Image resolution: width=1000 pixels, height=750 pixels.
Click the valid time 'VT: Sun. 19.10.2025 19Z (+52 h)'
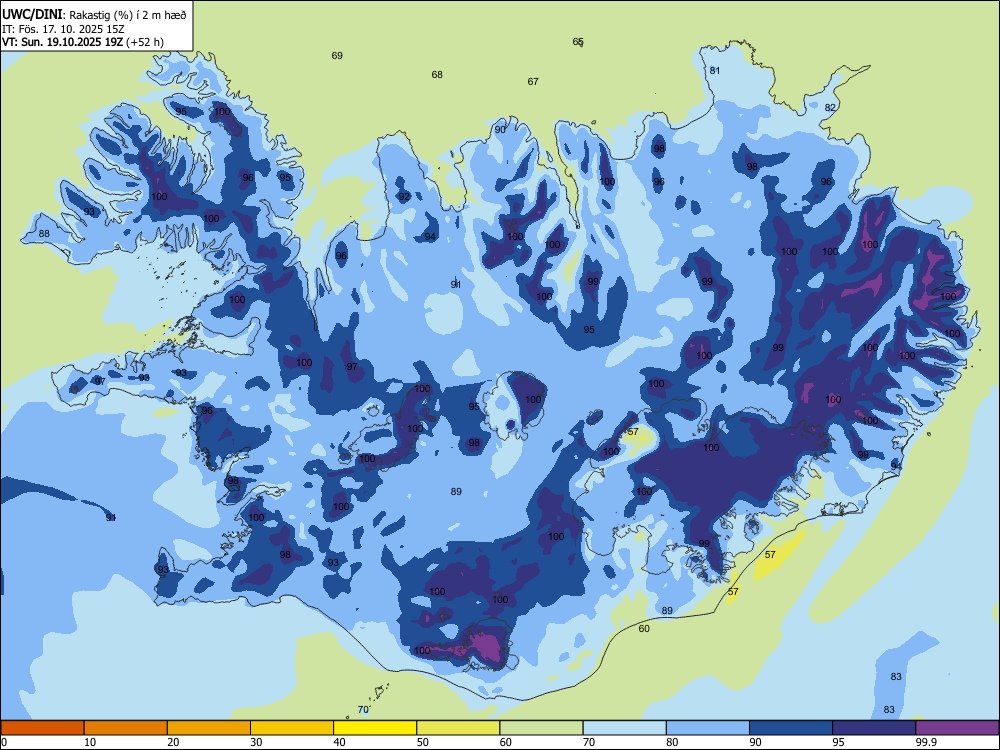click(x=83, y=42)
